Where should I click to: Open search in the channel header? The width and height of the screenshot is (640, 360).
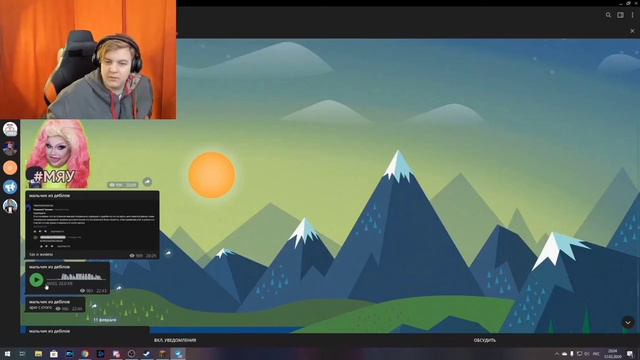[x=608, y=15]
